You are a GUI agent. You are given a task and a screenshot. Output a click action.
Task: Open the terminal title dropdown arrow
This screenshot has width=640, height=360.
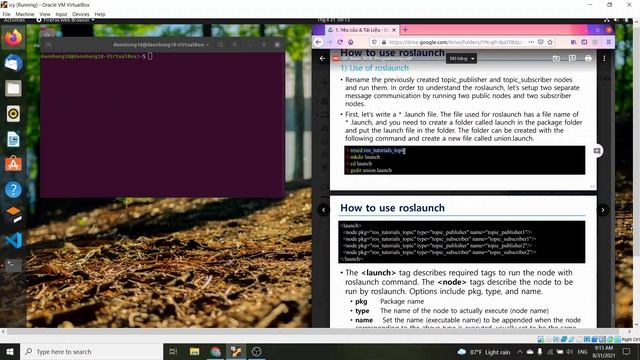207,44
